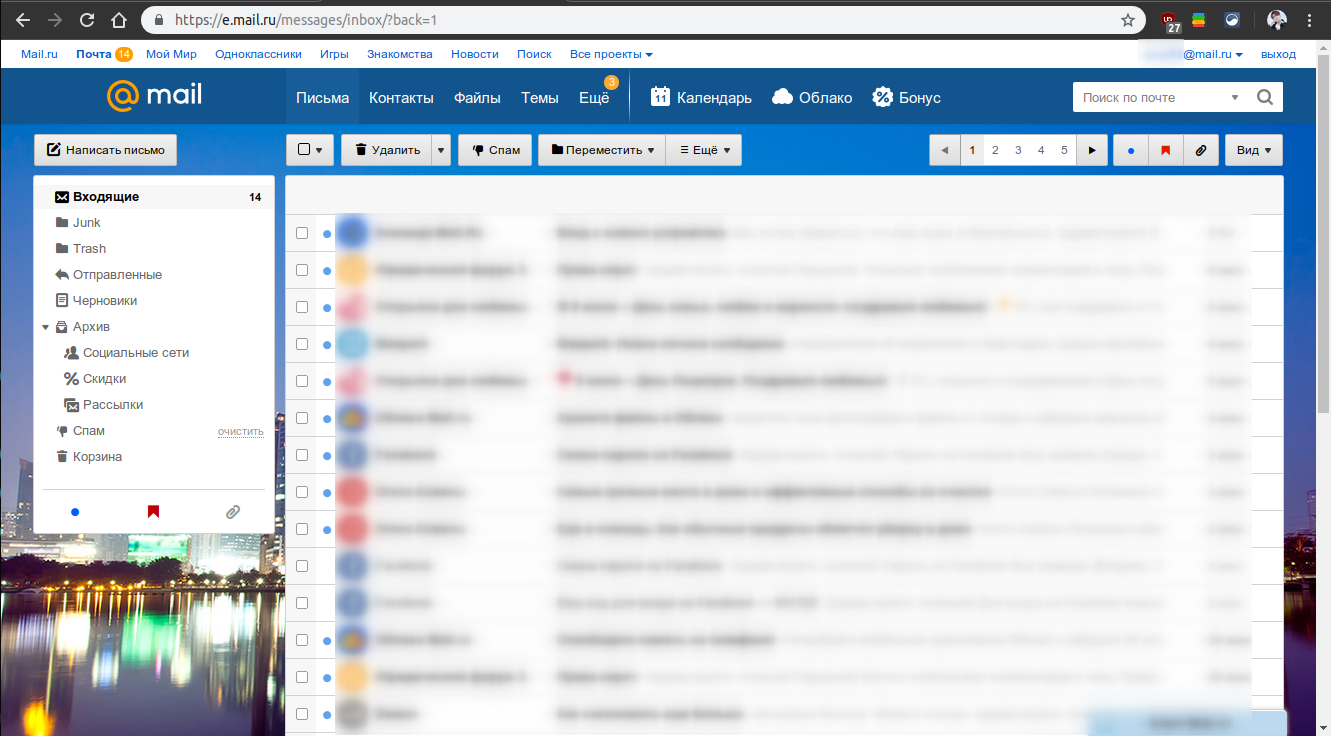Viewport: 1331px width, 736px height.
Task: Switch to the Письма tab
Action: 322,97
